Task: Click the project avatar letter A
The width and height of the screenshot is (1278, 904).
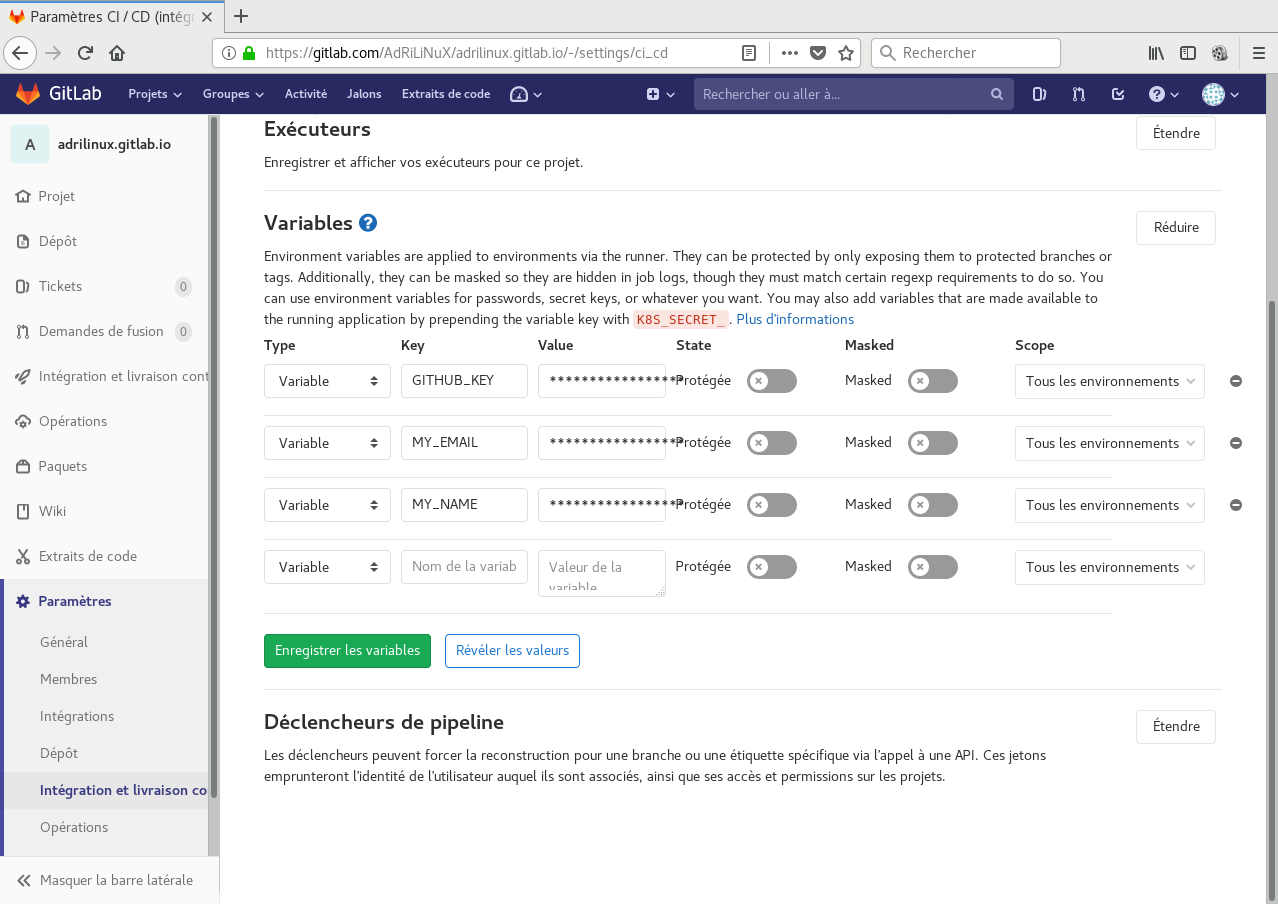Action: coord(30,144)
